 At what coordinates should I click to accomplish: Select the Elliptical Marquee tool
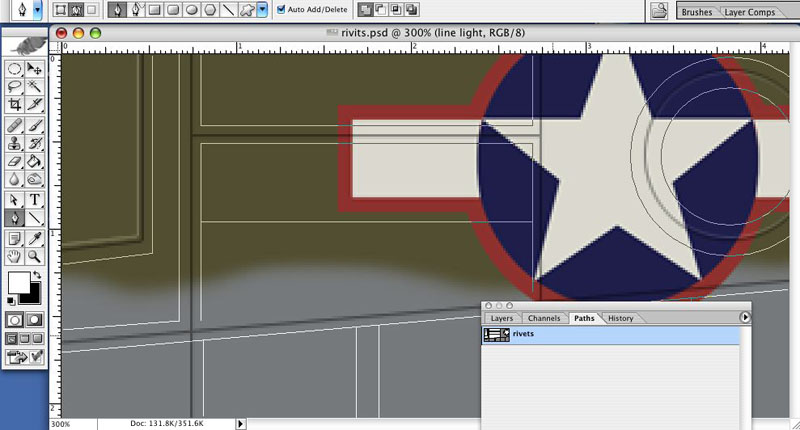[14, 68]
